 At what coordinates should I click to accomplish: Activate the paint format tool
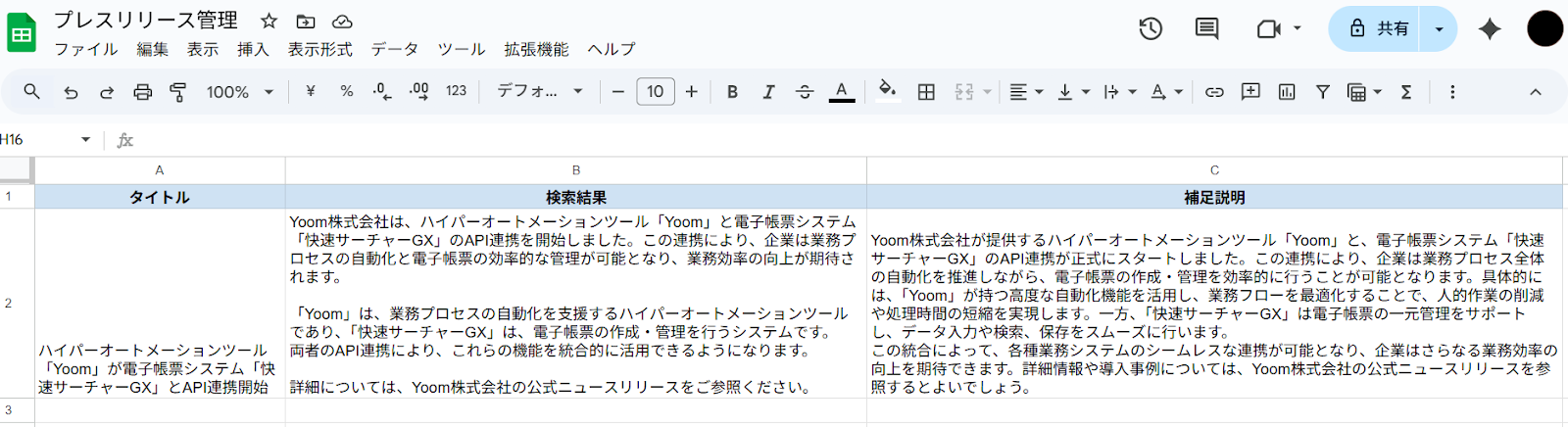[x=178, y=91]
